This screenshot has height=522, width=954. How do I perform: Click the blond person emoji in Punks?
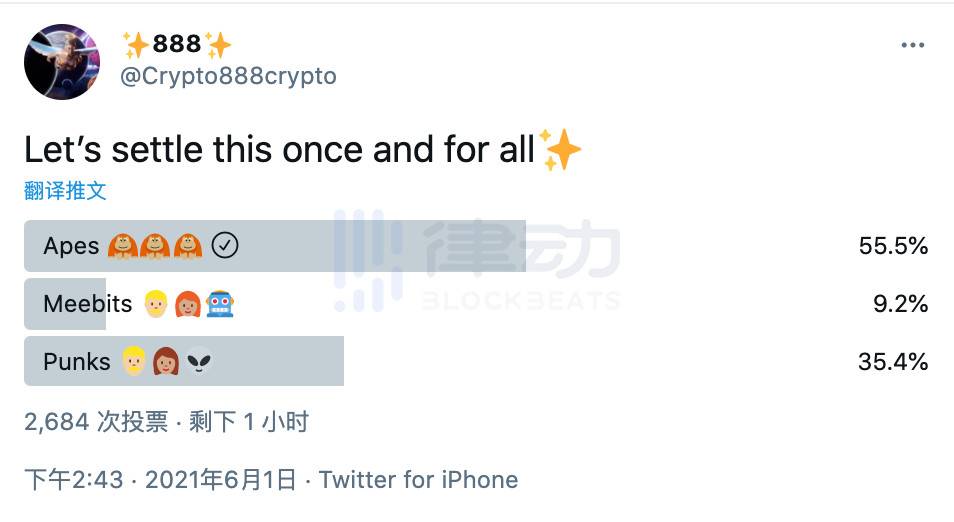pyautogui.click(x=133, y=361)
